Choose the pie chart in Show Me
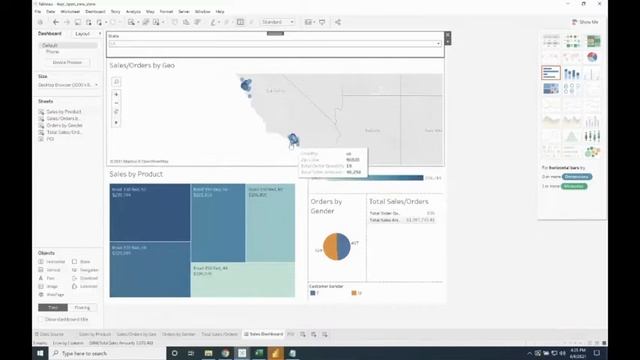The height and width of the screenshot is (360, 640). point(592,57)
